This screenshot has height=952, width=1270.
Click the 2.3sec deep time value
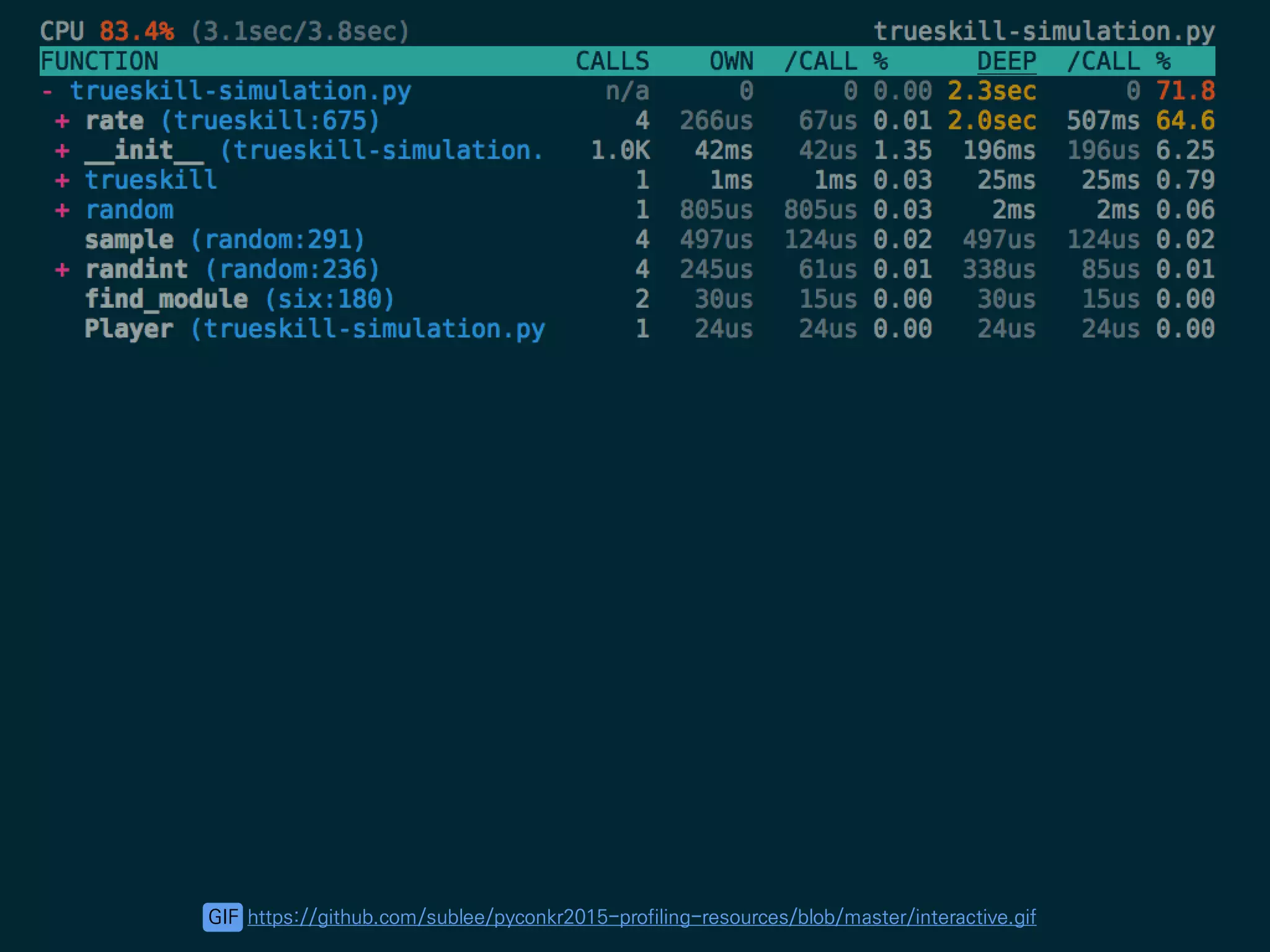point(992,91)
